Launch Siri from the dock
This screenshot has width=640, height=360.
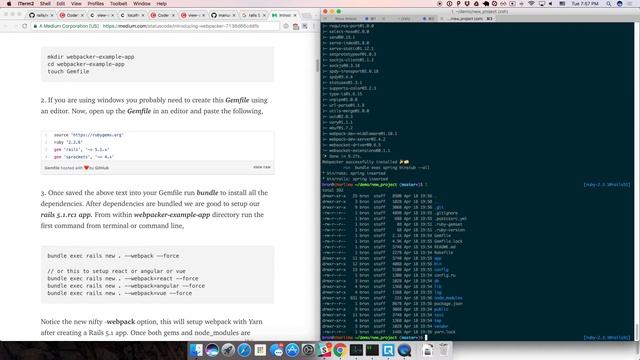212,350
